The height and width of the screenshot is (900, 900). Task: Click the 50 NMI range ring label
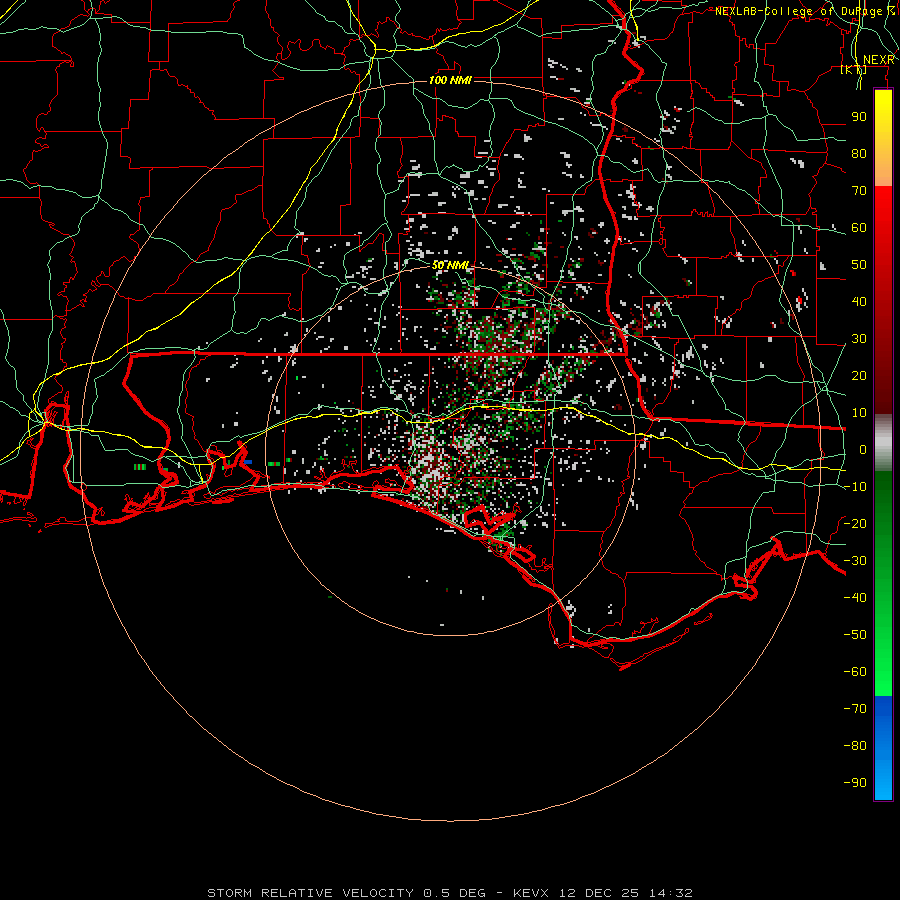[x=451, y=265]
